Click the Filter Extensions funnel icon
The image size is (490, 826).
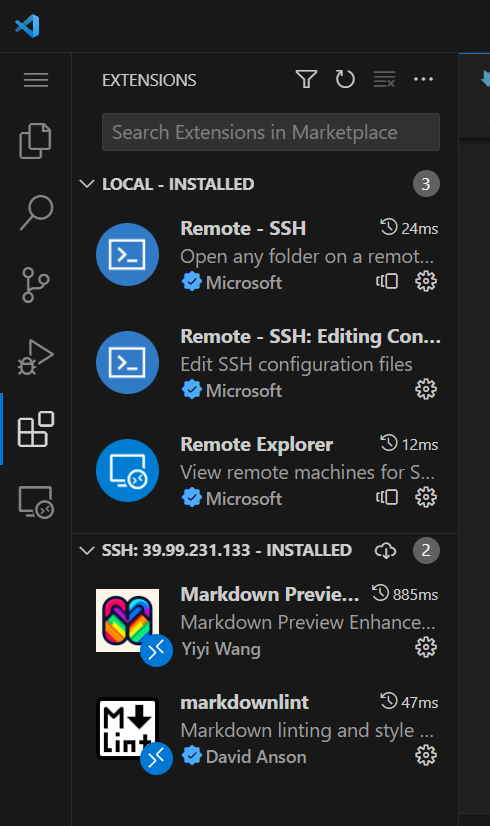tap(306, 80)
